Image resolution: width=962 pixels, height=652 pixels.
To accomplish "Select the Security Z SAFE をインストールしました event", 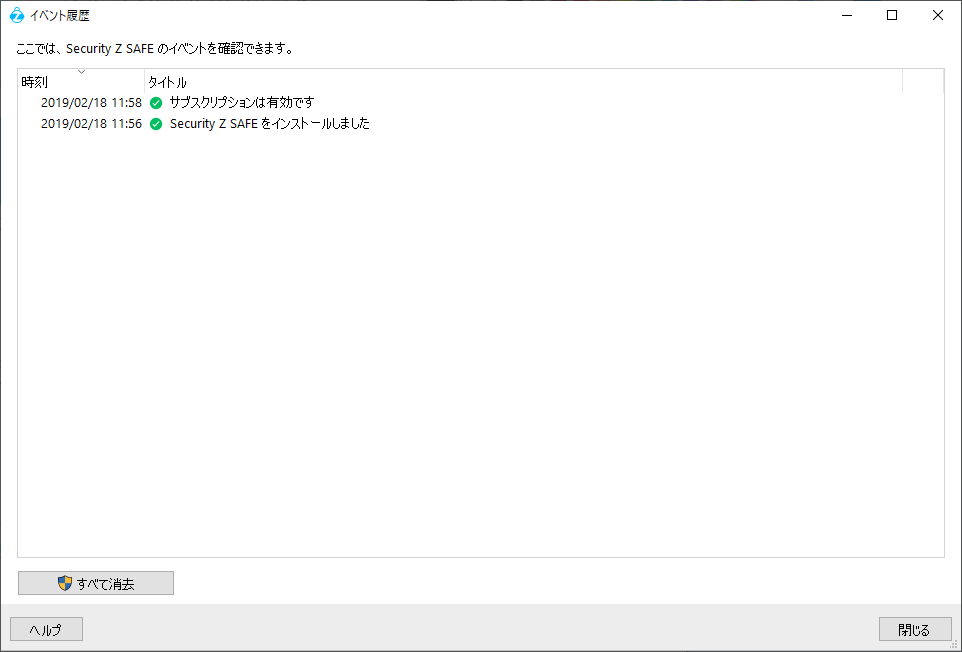I will pyautogui.click(x=269, y=124).
